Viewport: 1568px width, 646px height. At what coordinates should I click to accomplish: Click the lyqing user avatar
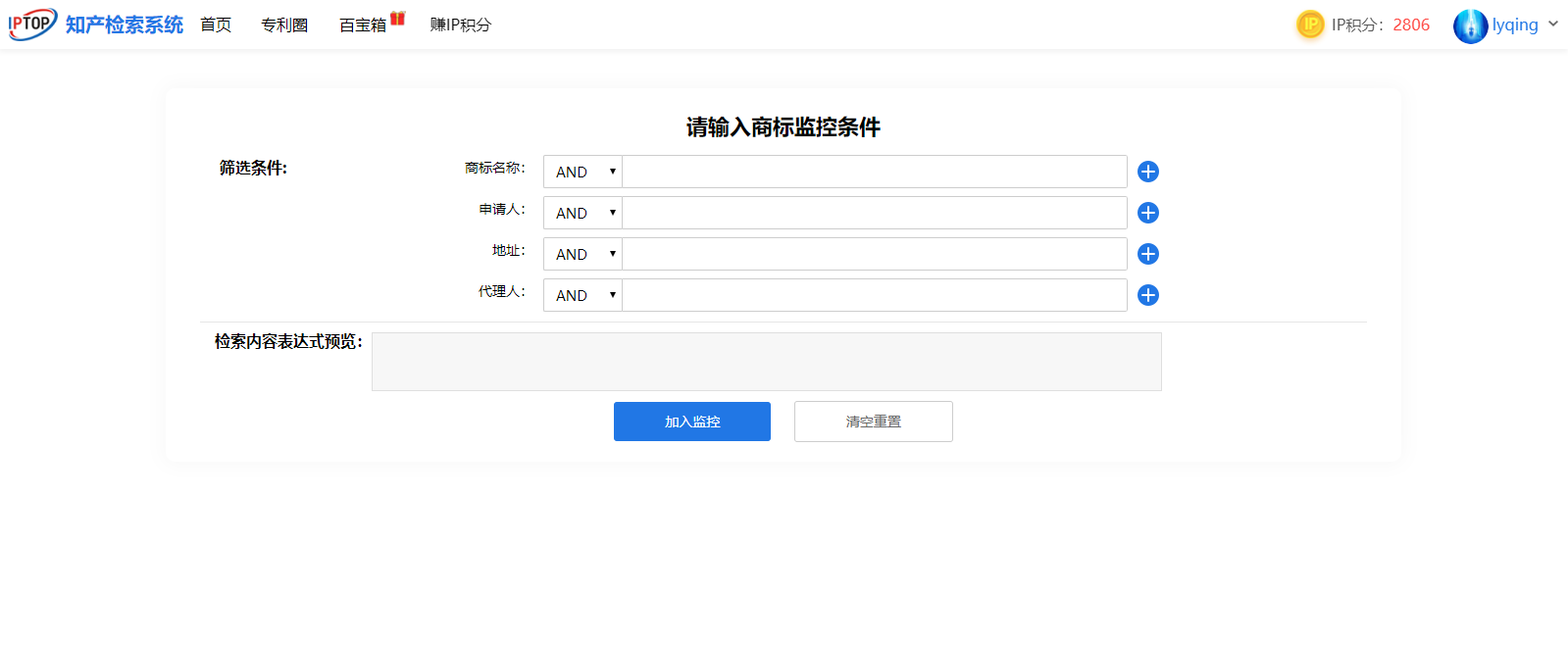(x=1470, y=25)
